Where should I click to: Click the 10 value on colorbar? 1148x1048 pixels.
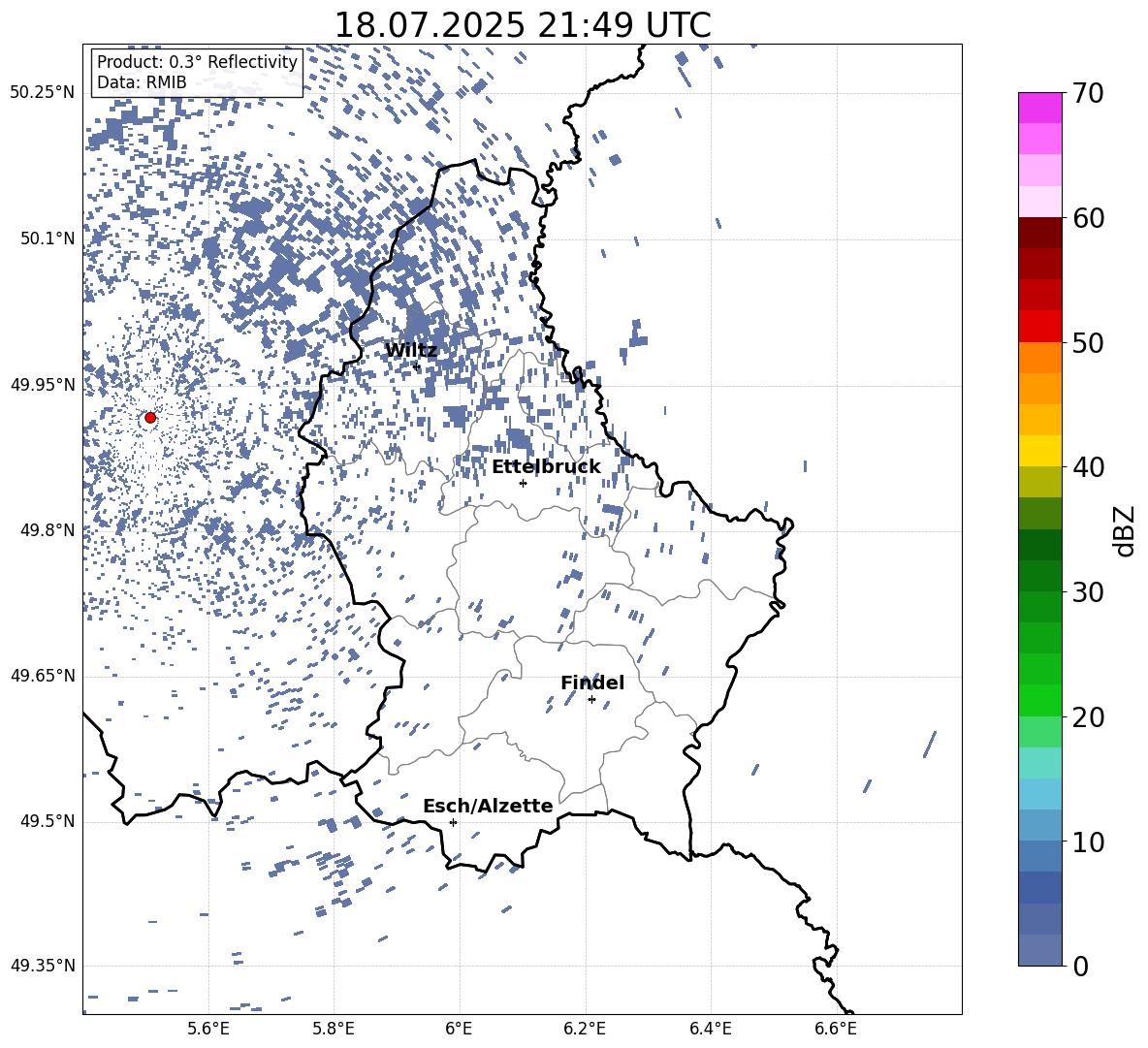[x=1088, y=842]
